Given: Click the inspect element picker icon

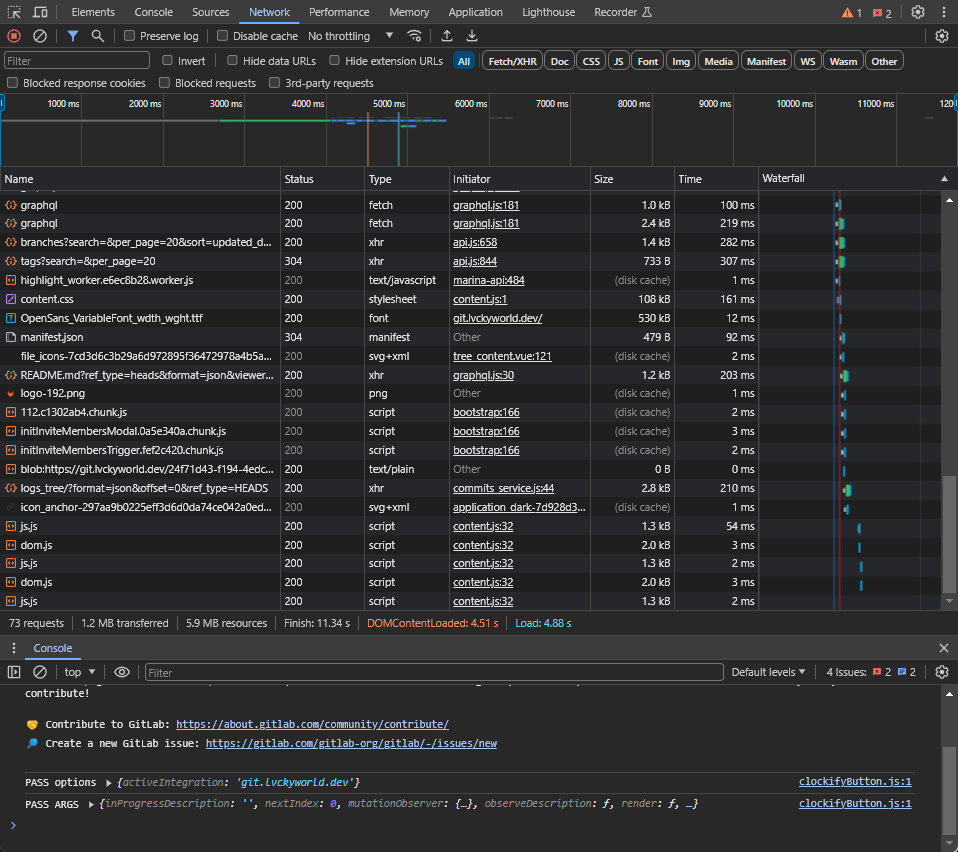Looking at the screenshot, I should pos(14,12).
